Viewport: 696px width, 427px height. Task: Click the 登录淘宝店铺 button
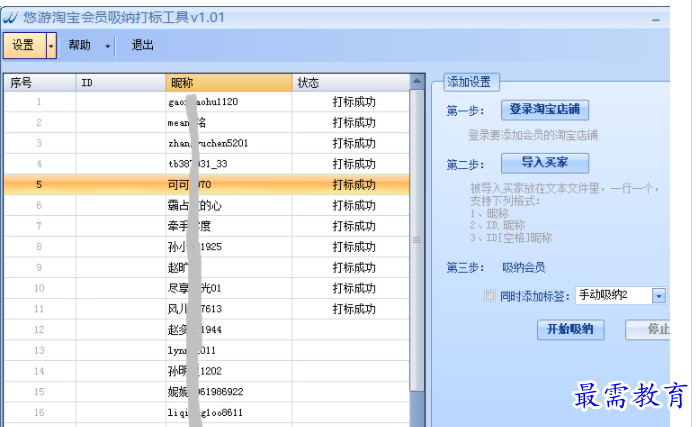point(545,110)
